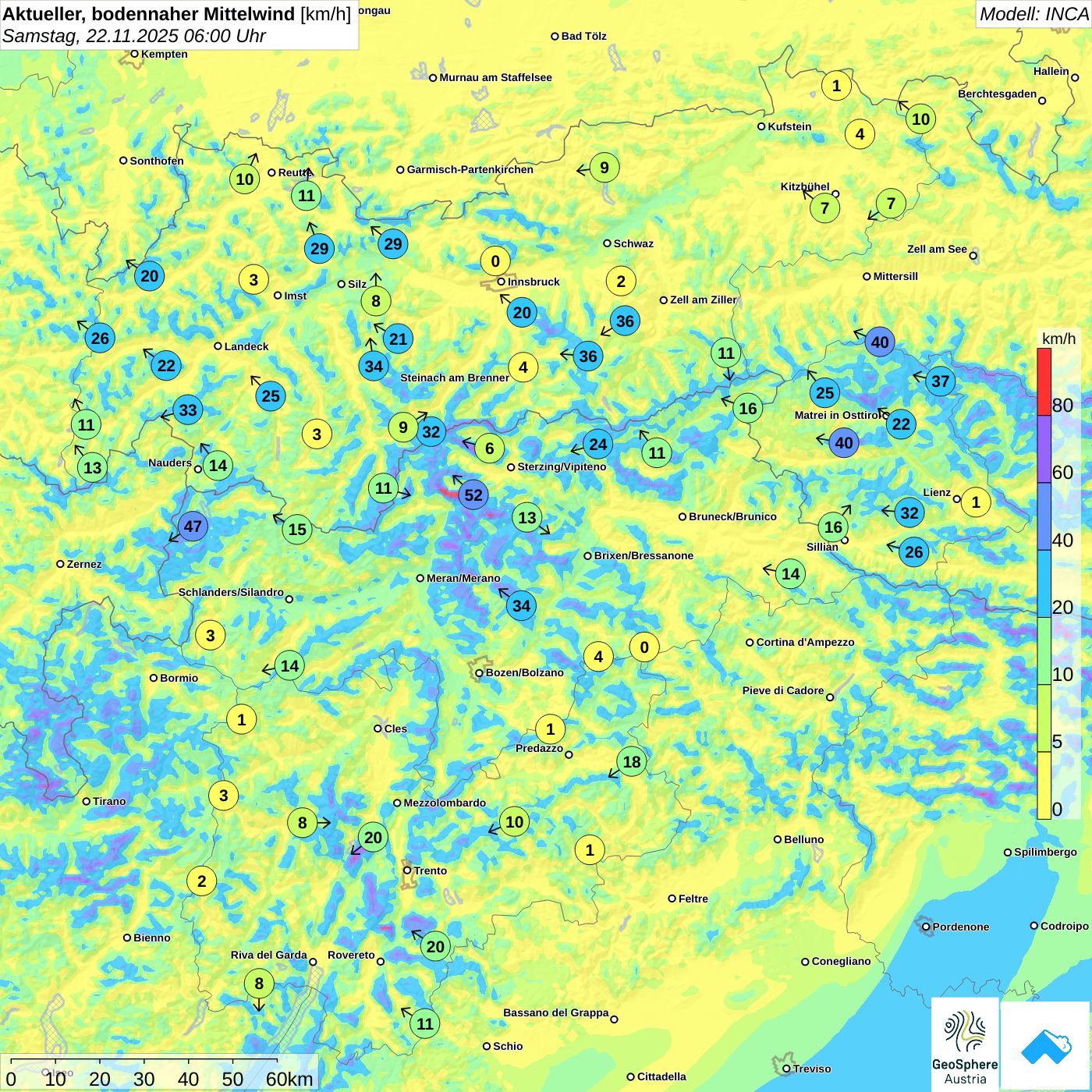
Task: Click the Belluno city label
Action: [x=803, y=839]
